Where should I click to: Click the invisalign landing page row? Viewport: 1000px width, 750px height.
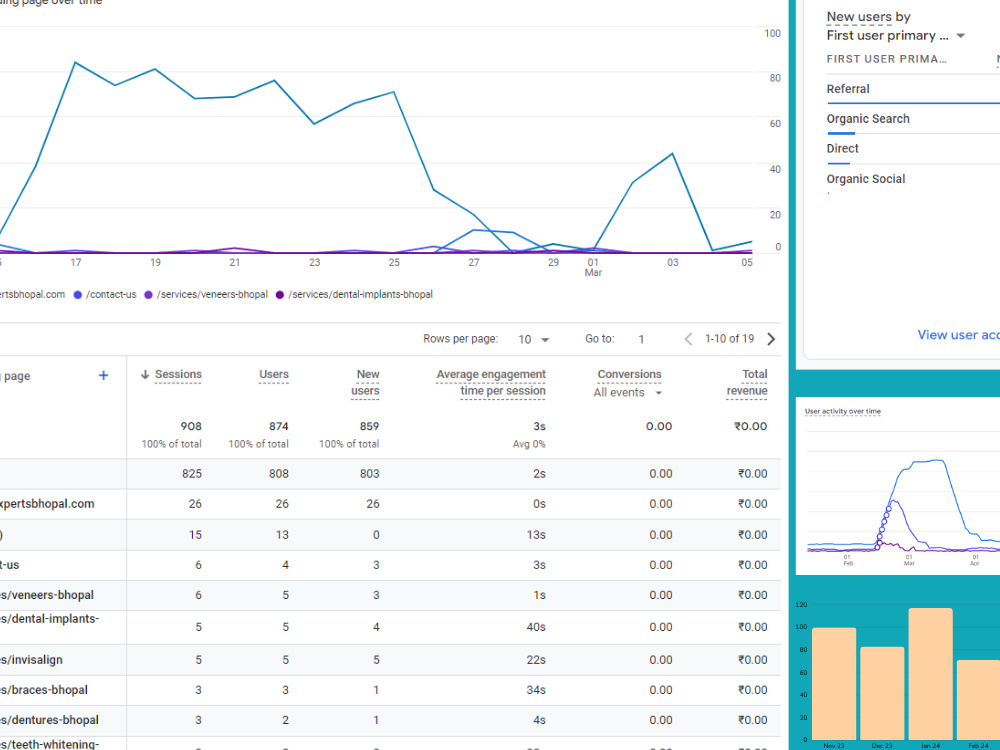click(390, 659)
